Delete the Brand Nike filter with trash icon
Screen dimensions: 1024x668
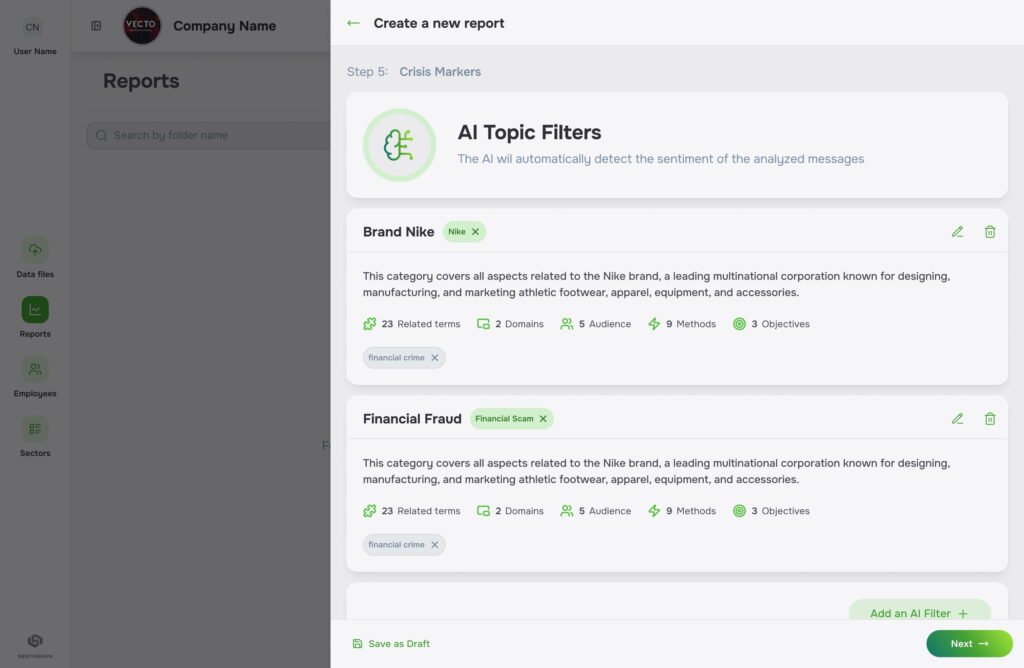coord(990,232)
